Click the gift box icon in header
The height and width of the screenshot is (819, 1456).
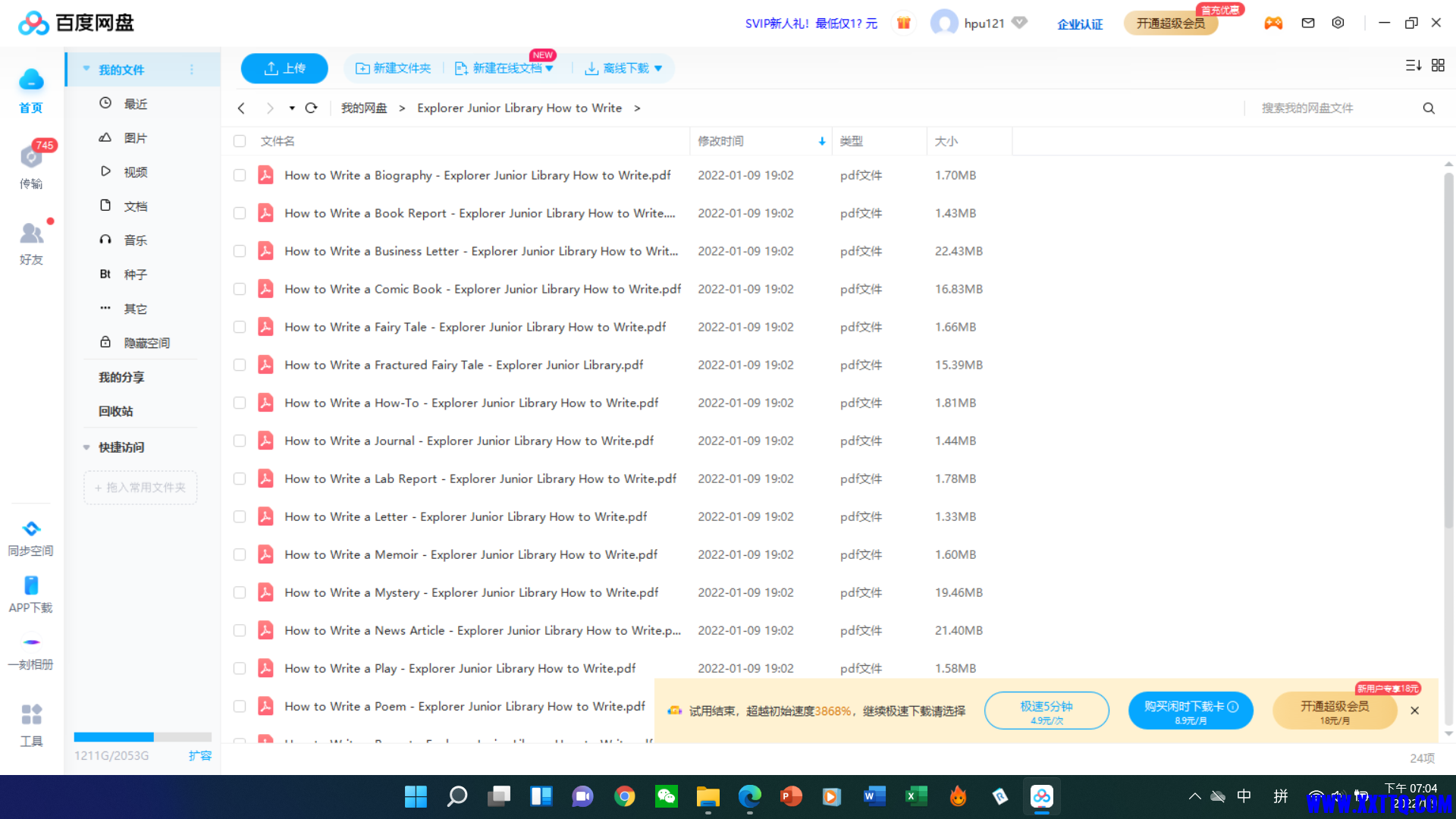(x=903, y=23)
